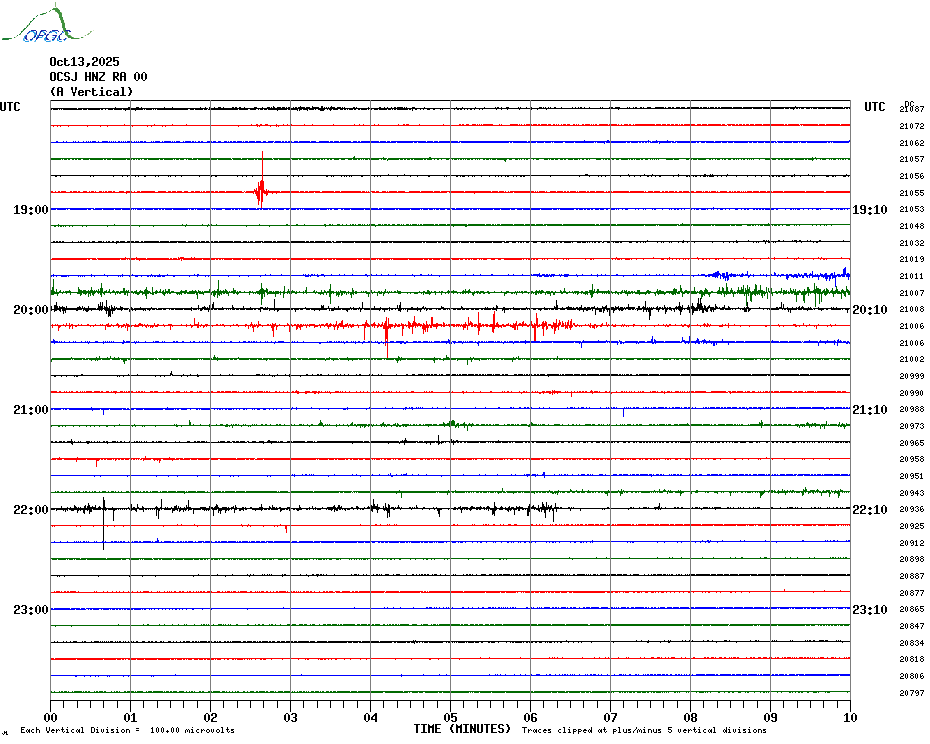The width and height of the screenshot is (930, 744).
Task: Select the 22:10 label on right axis
Action: click(x=869, y=510)
